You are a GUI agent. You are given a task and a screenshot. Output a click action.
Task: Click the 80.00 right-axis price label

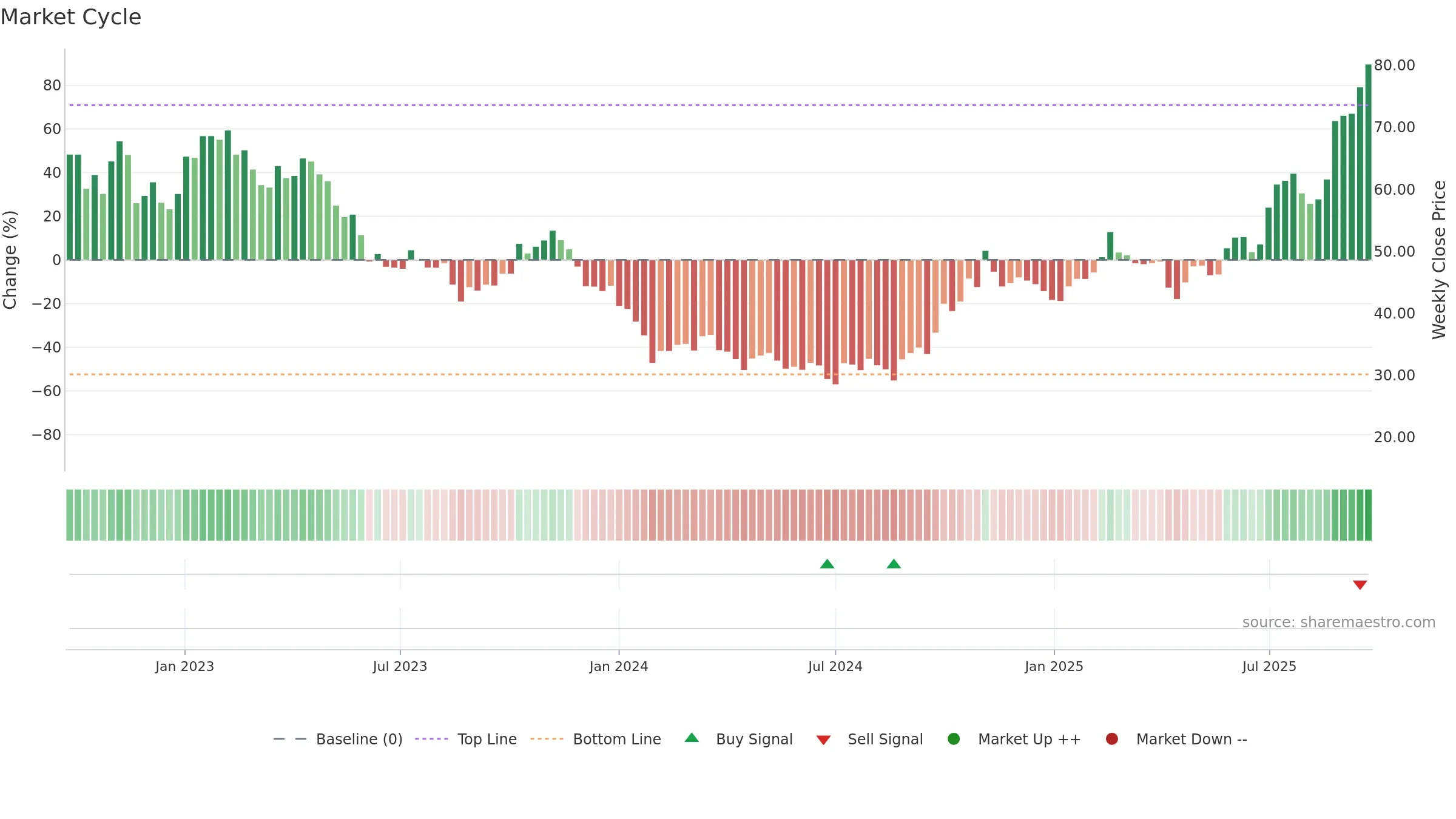1394,66
